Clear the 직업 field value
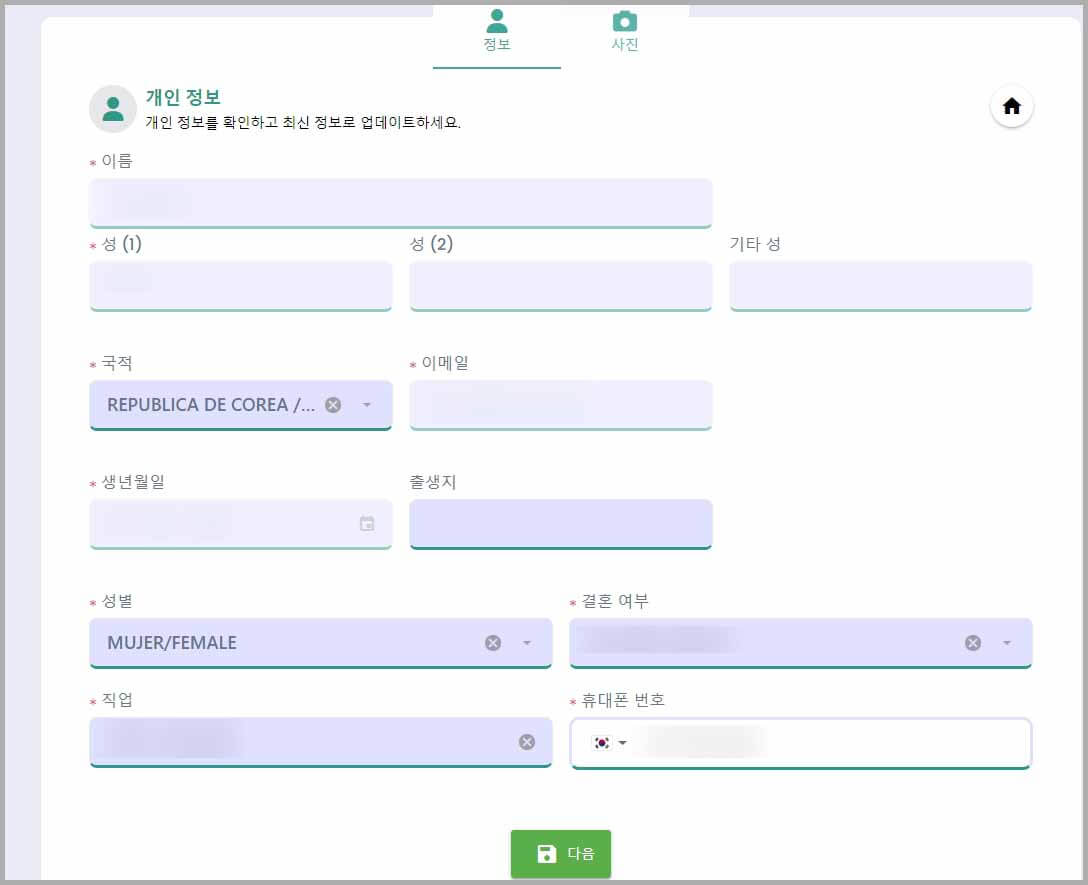The width and height of the screenshot is (1088, 885). pyautogui.click(x=527, y=742)
